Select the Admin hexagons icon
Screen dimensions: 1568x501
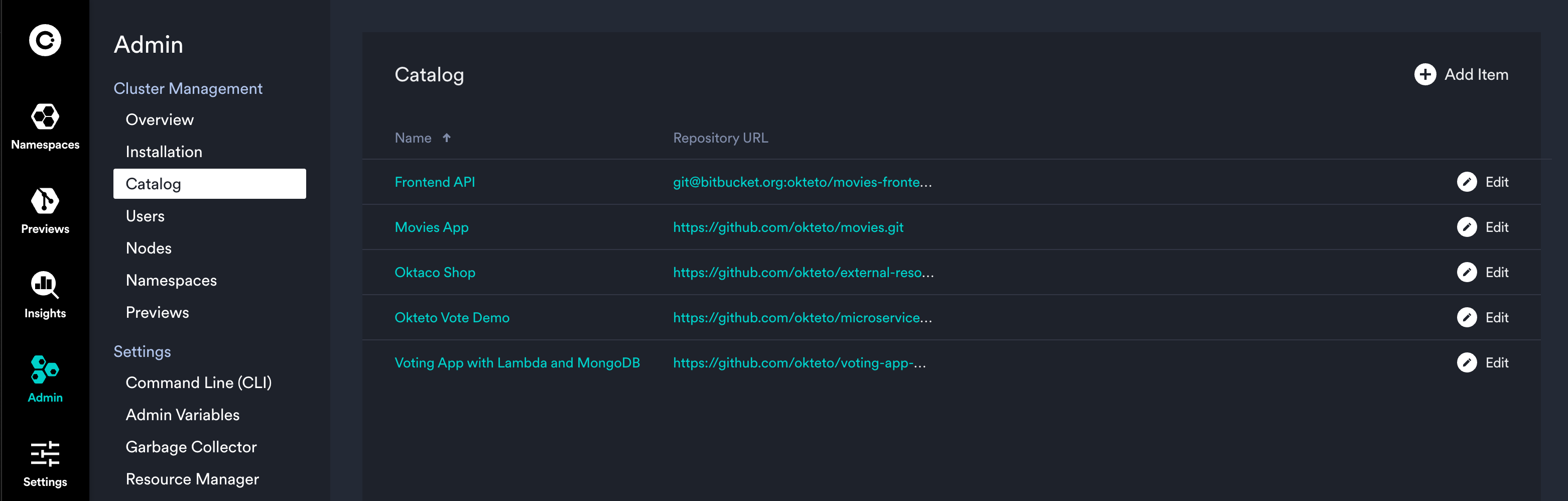[45, 369]
